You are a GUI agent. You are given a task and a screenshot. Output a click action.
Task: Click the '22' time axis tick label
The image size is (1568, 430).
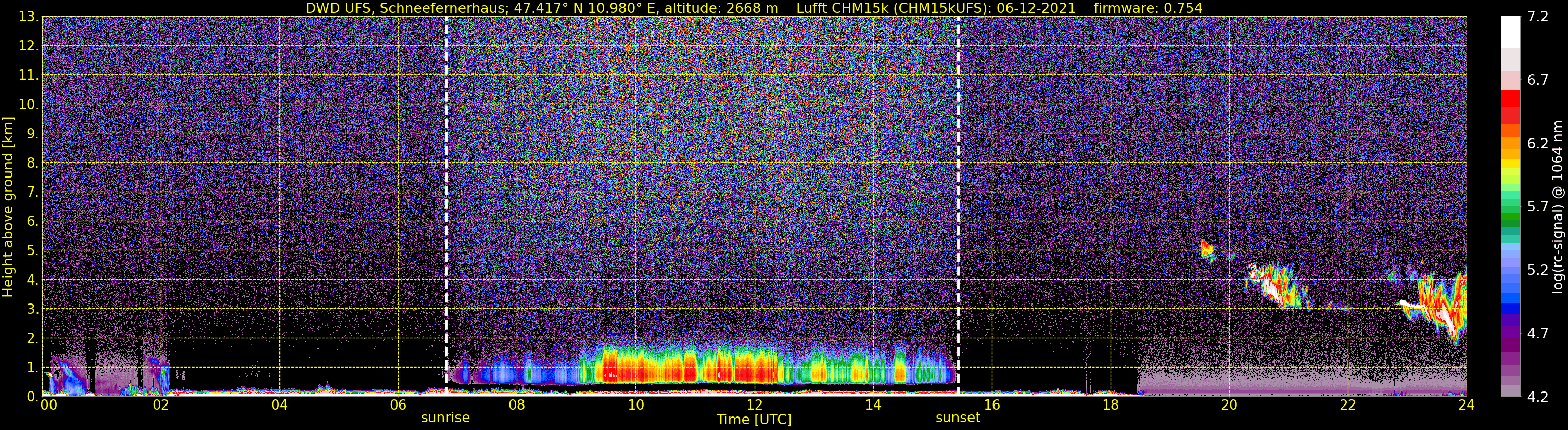[1348, 405]
